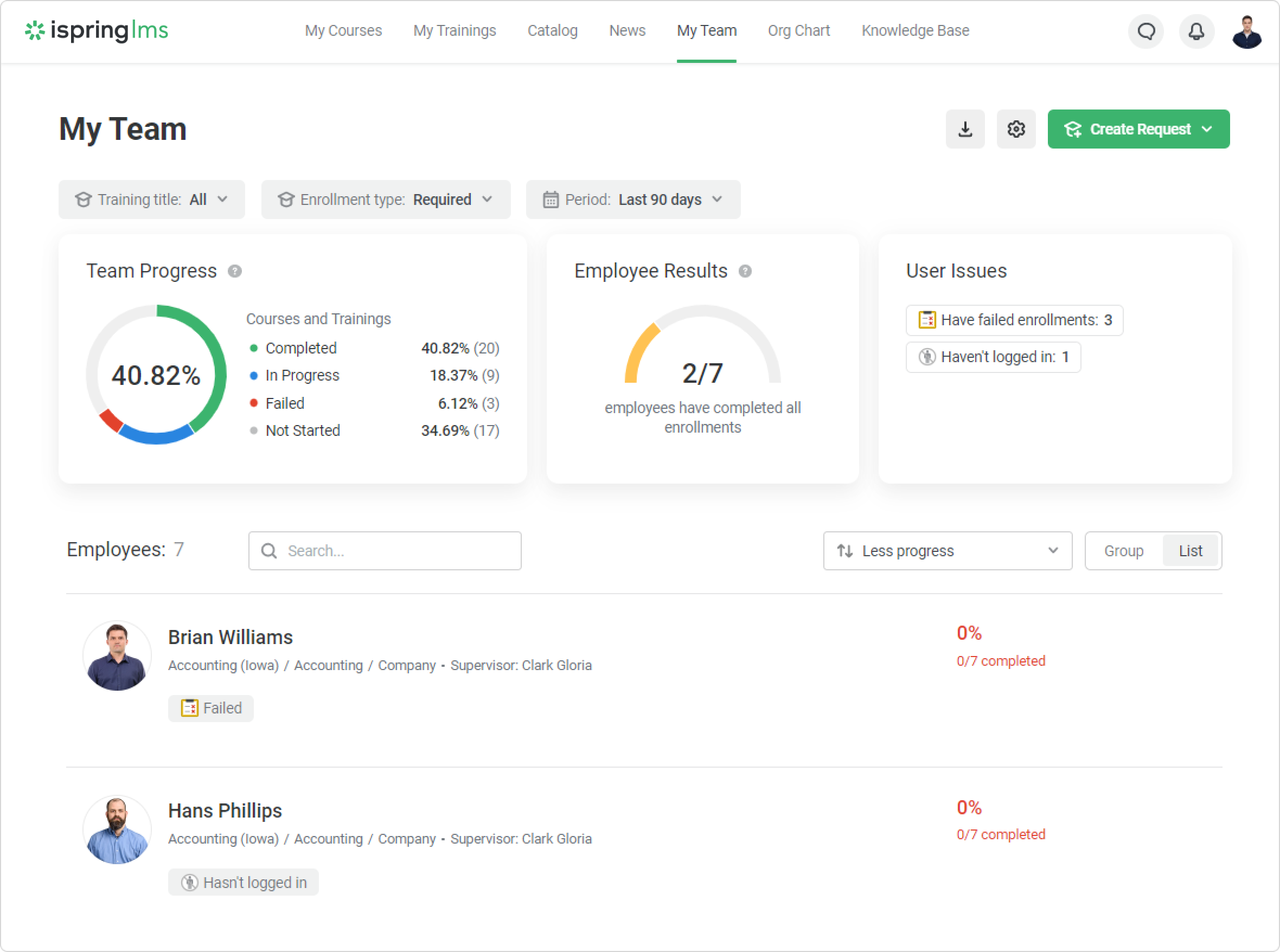Open the chat messages icon

(1145, 31)
